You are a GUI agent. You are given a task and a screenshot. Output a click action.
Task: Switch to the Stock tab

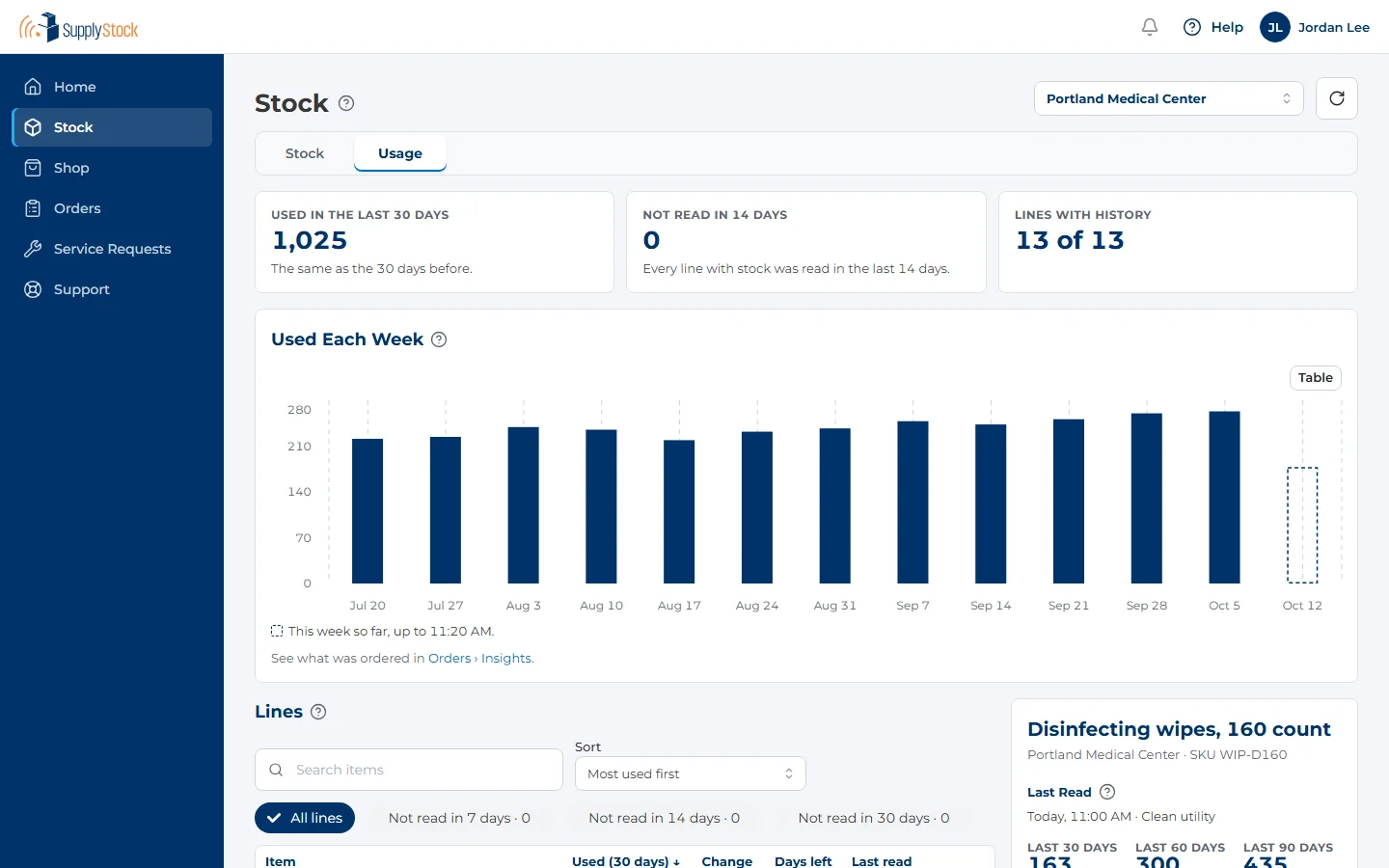(x=305, y=153)
